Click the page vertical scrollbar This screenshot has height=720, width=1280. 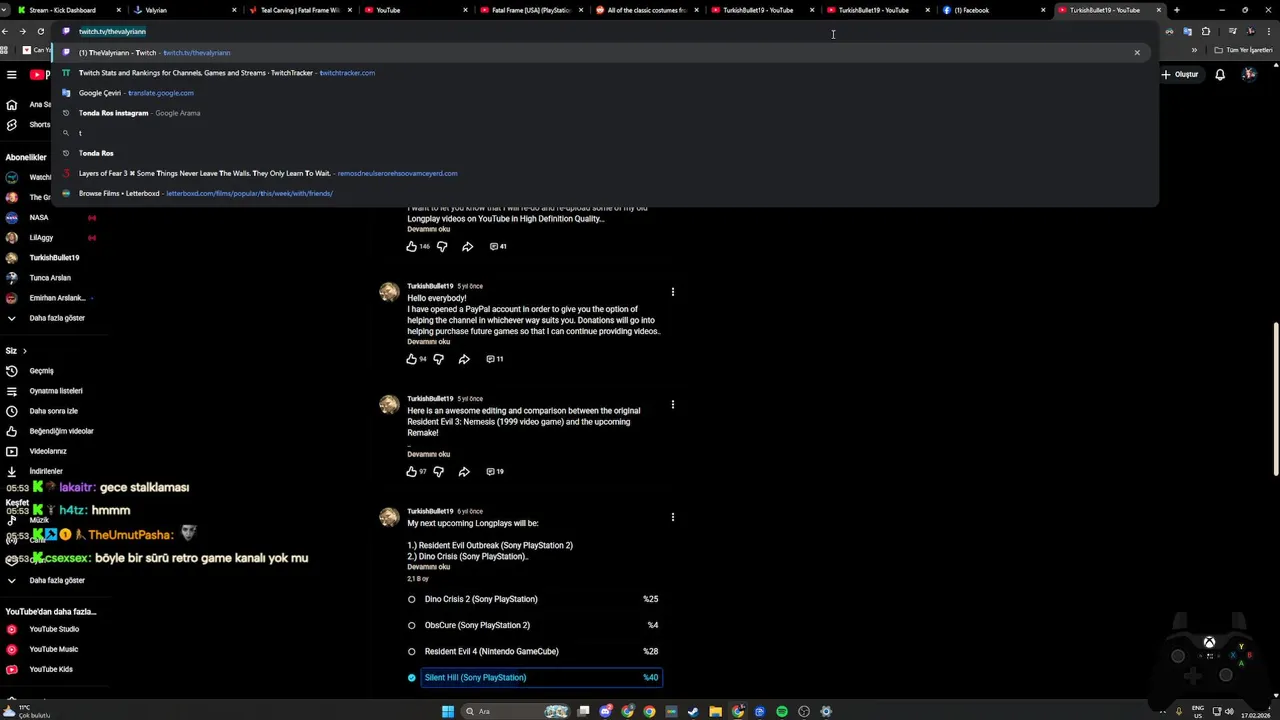(x=1275, y=400)
